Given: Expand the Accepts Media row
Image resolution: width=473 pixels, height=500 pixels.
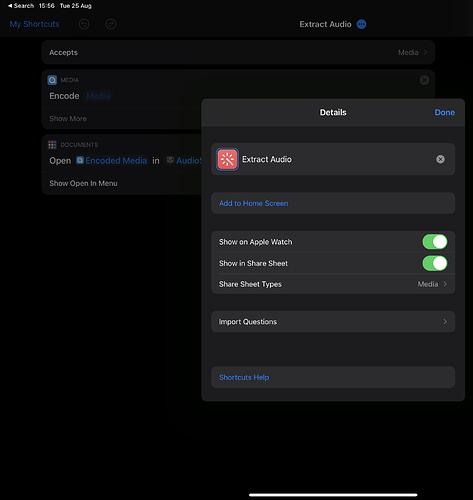Looking at the screenshot, I should 238,52.
